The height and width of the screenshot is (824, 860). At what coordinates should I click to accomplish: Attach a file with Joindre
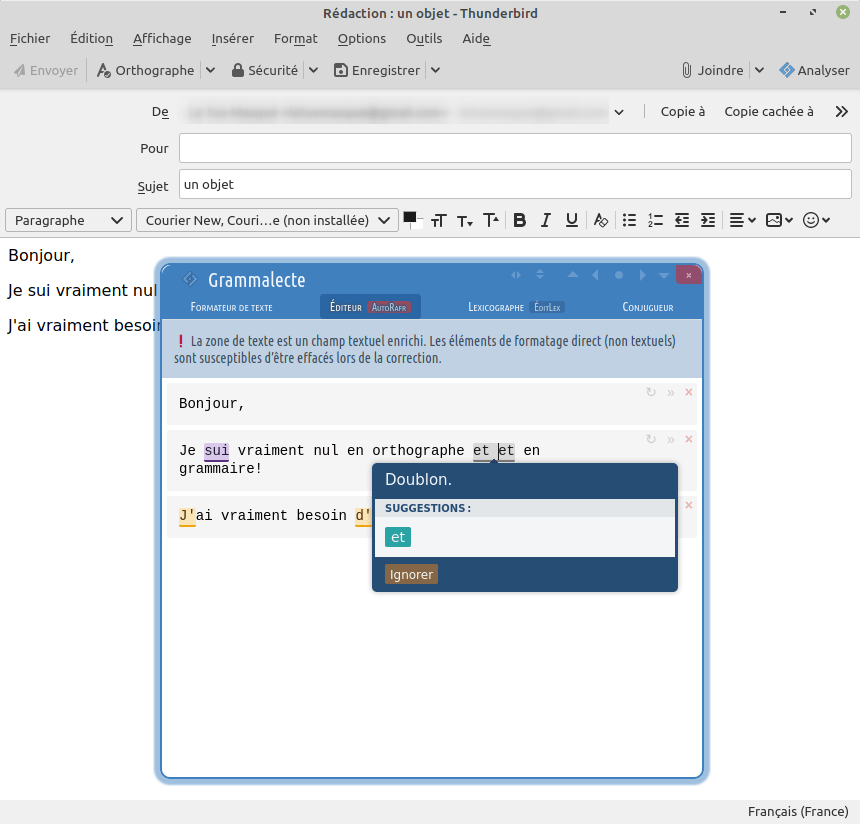[712, 70]
